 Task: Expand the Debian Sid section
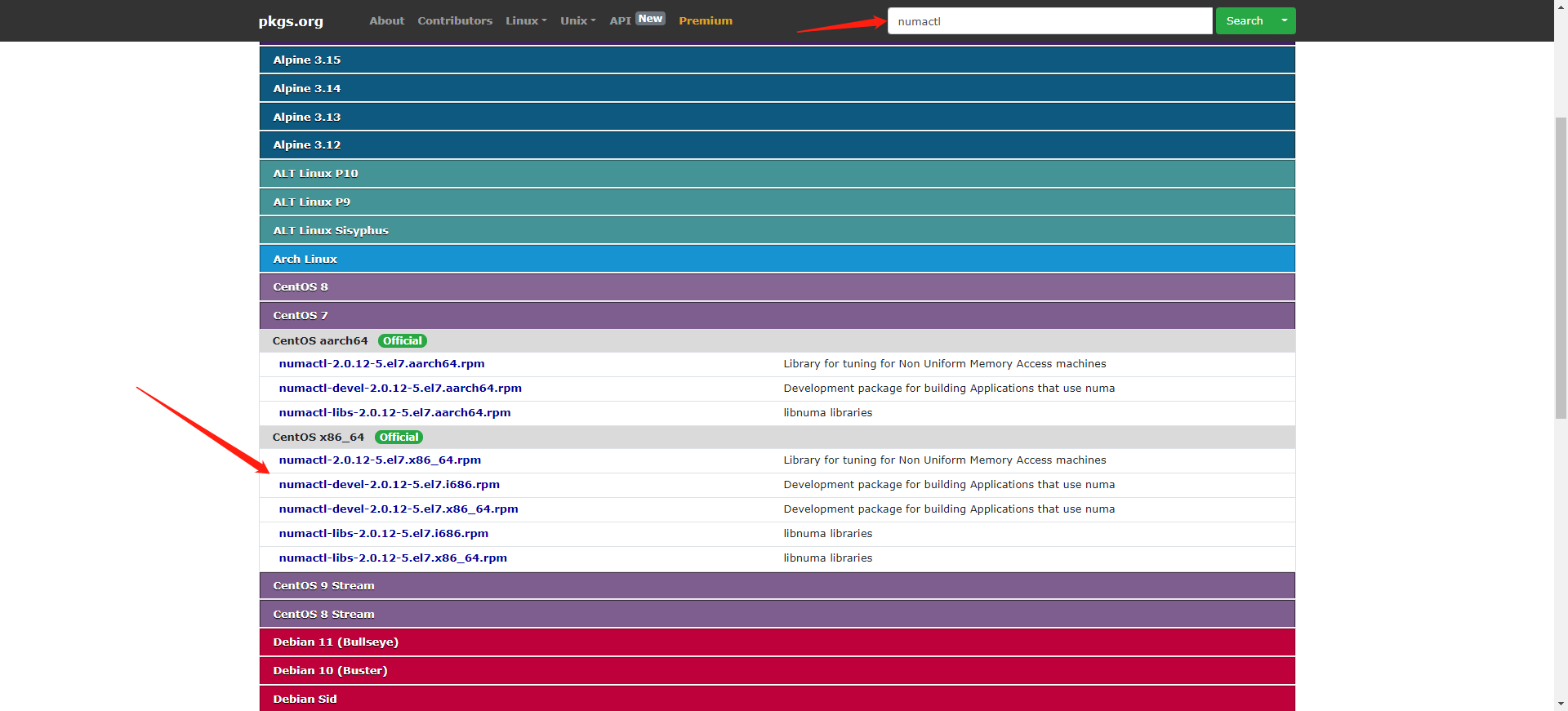777,699
